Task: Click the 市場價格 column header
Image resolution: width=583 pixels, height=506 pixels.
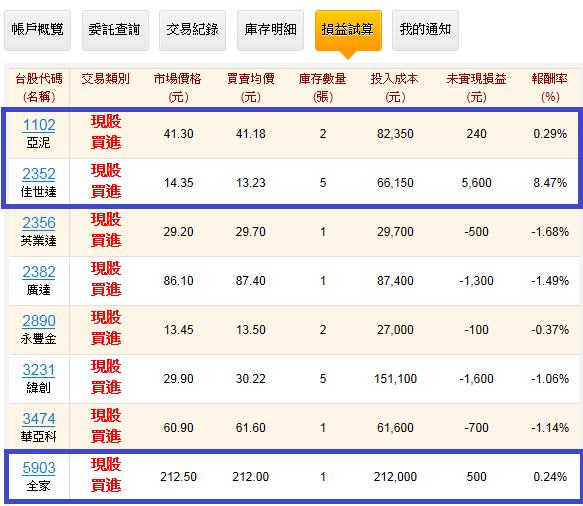Action: coord(178,88)
